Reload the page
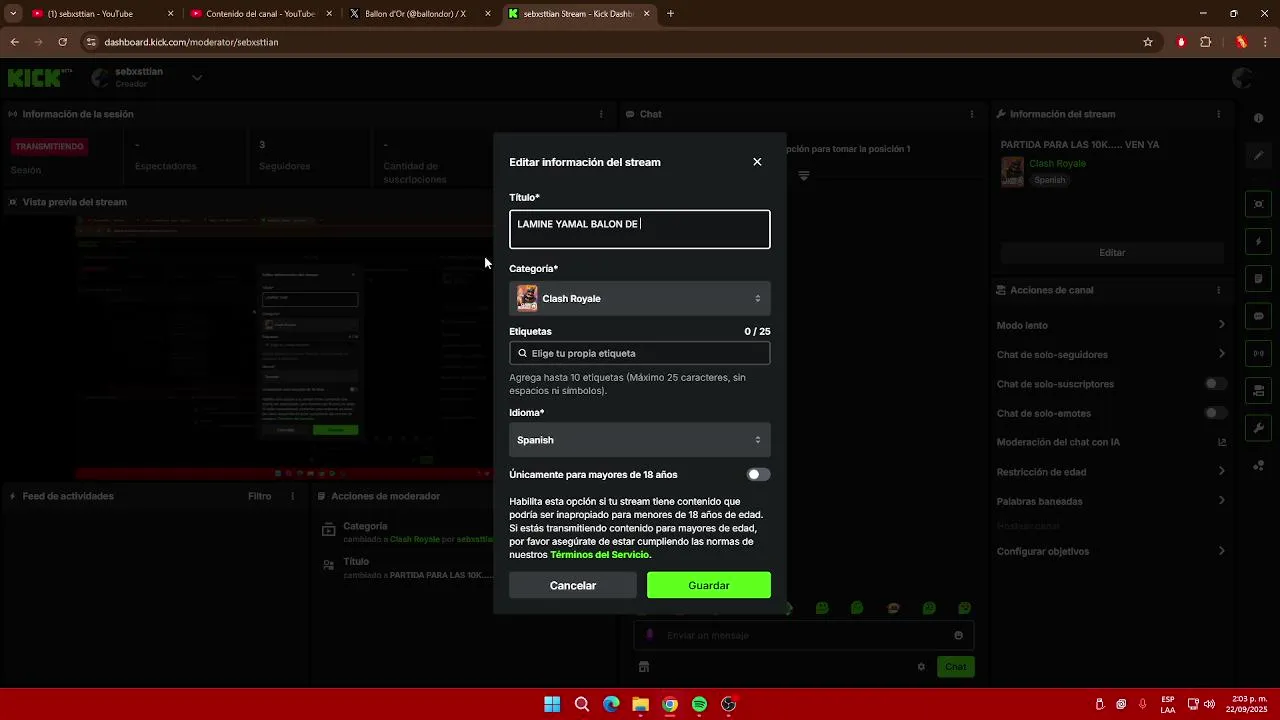The image size is (1280, 720). (x=62, y=42)
